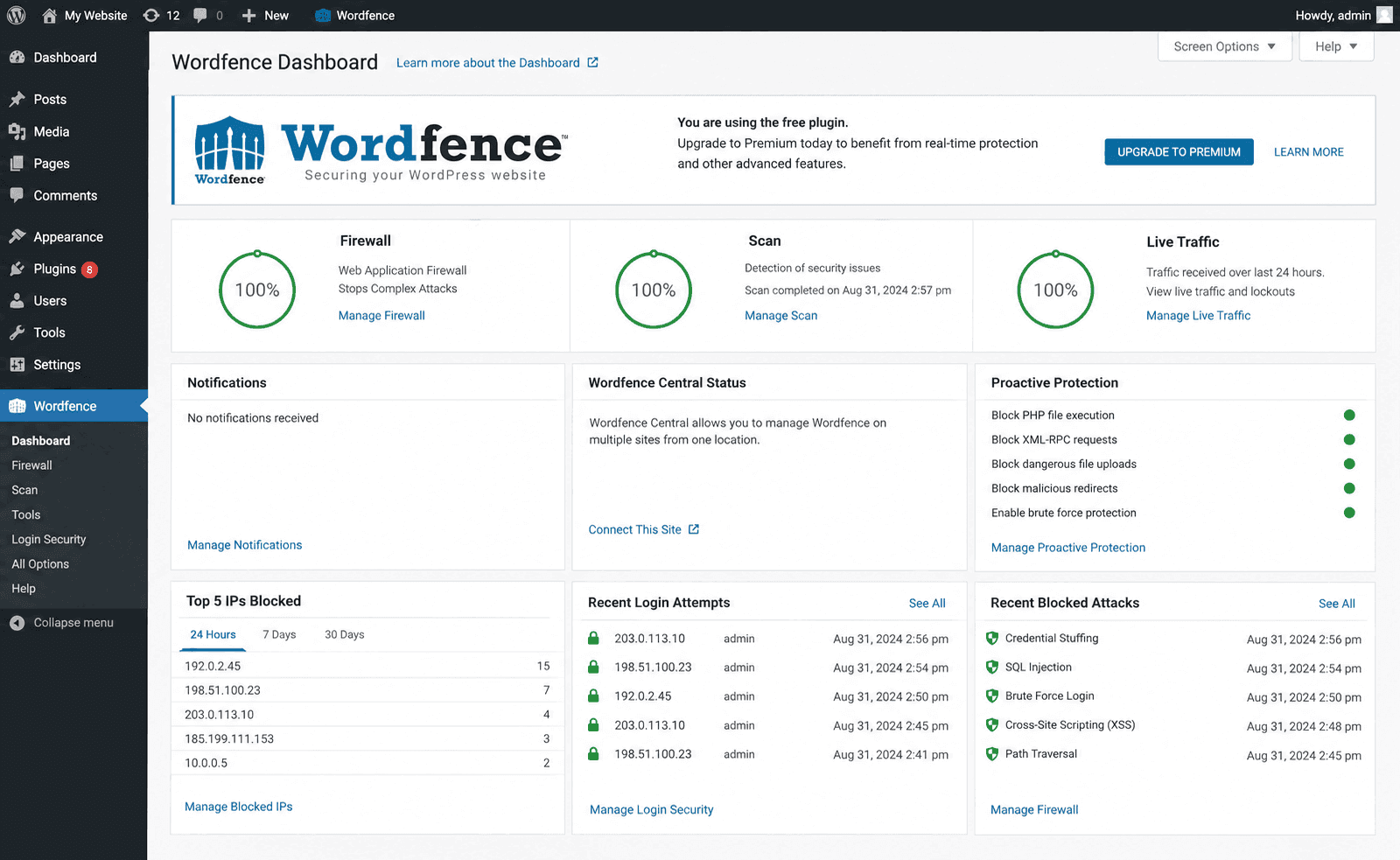1400x860 pixels.
Task: Open All Options submenu item
Action: (x=40, y=564)
